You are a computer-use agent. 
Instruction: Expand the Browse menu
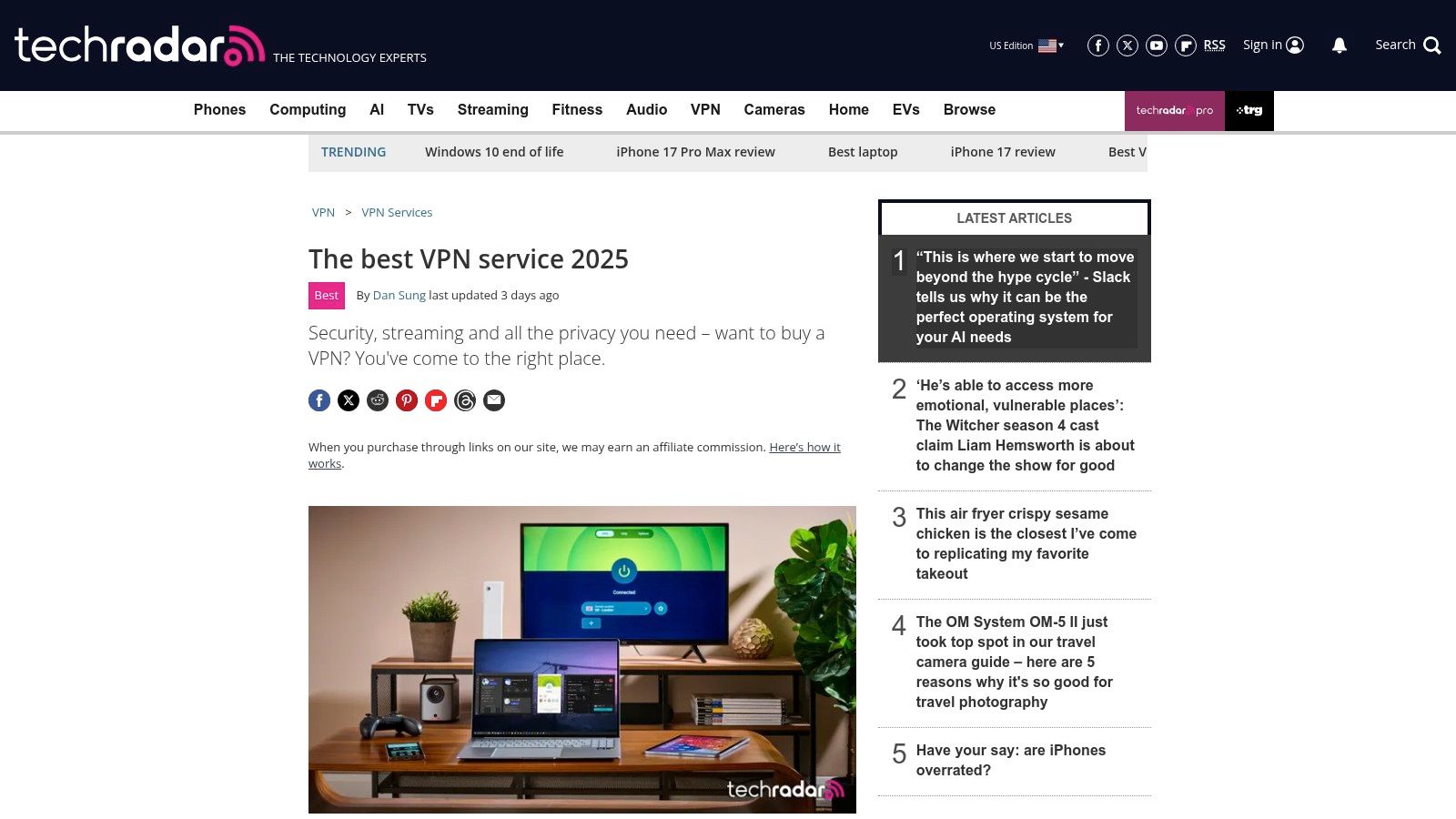[x=969, y=110]
